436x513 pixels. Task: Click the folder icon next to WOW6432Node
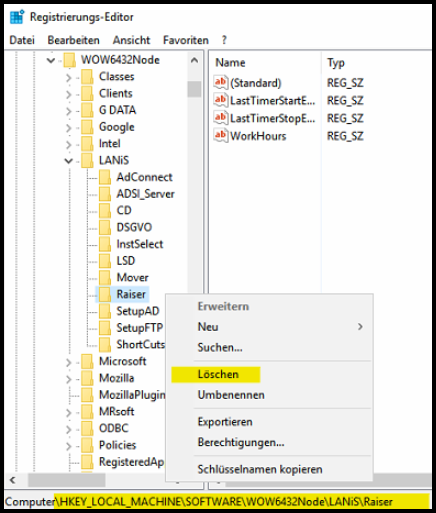70,60
